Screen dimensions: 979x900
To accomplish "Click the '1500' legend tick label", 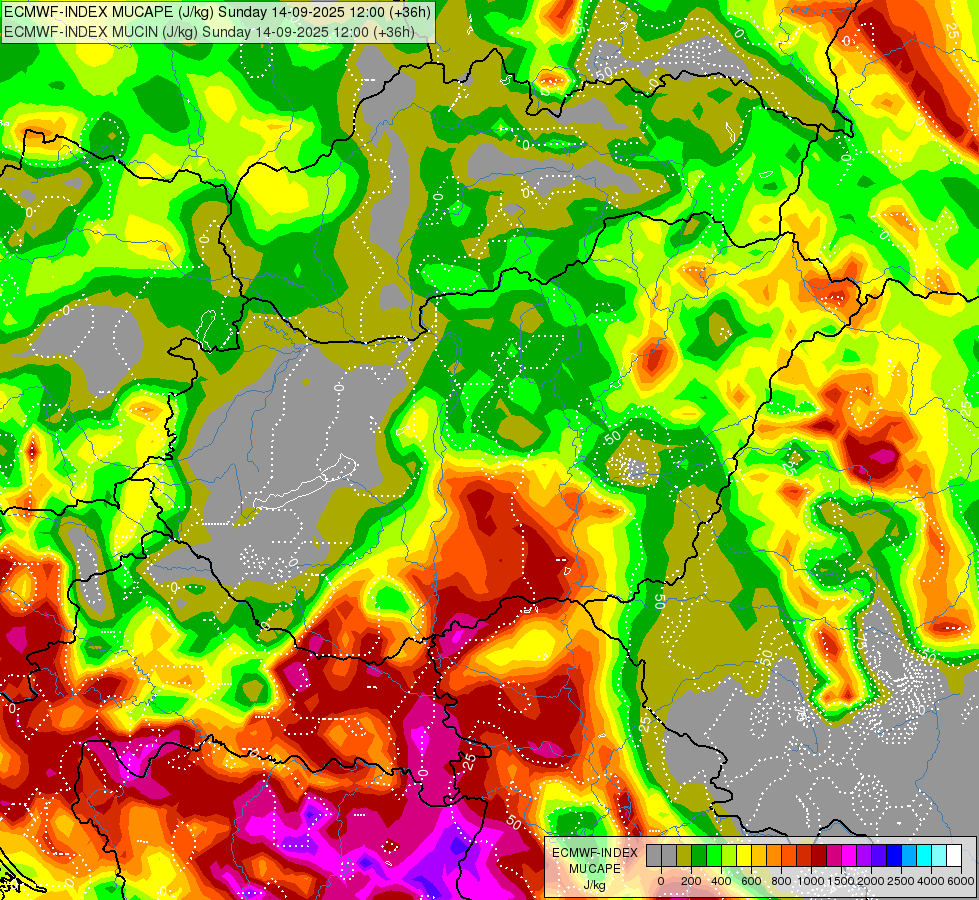I will click(842, 881).
